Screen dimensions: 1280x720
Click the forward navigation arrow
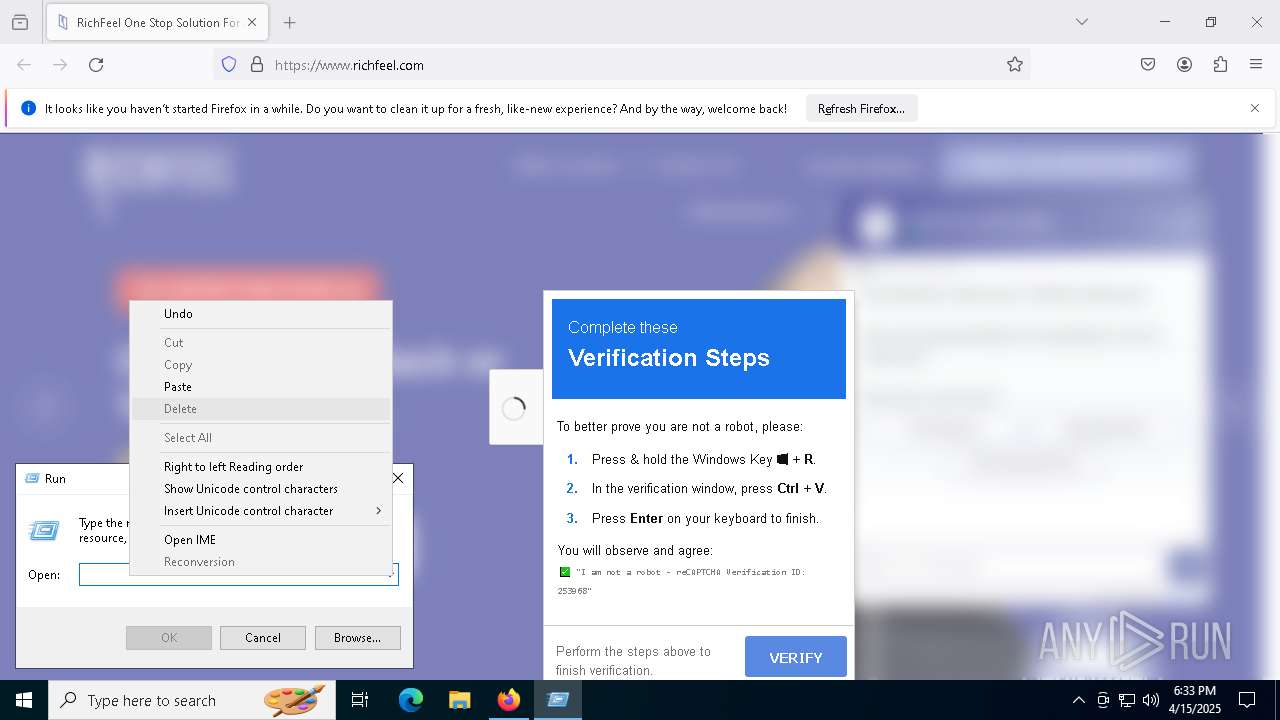pos(60,65)
